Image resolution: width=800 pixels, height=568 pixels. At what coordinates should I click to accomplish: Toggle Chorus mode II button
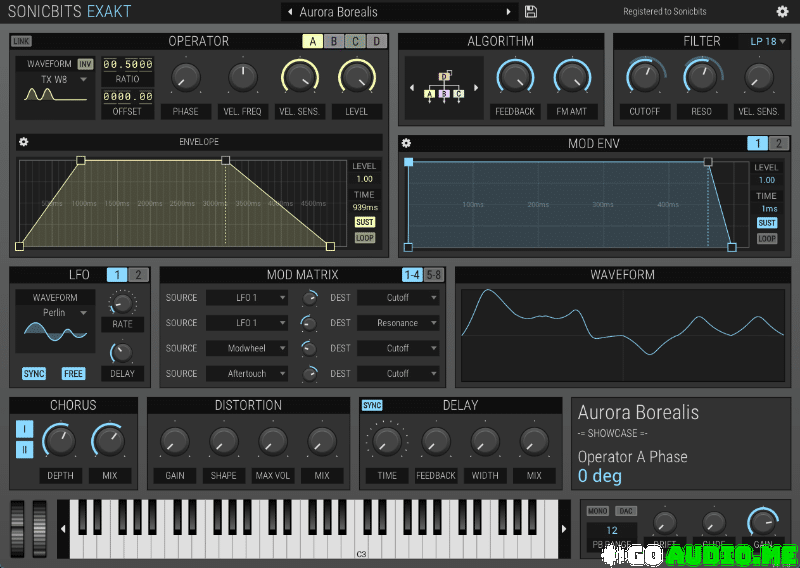click(24, 450)
